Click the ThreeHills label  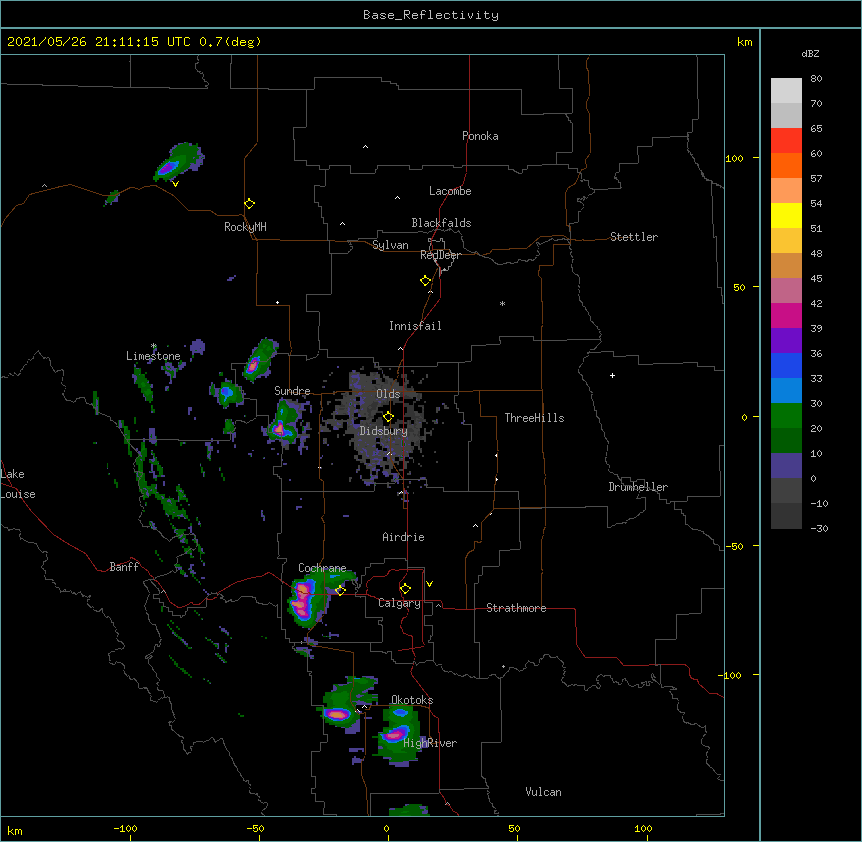coord(534,418)
